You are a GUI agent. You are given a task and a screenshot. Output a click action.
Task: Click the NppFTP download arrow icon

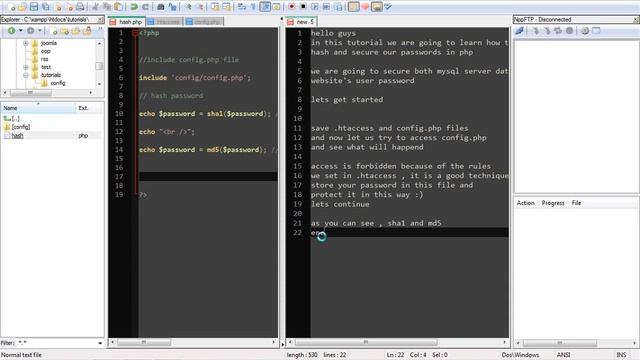point(536,31)
